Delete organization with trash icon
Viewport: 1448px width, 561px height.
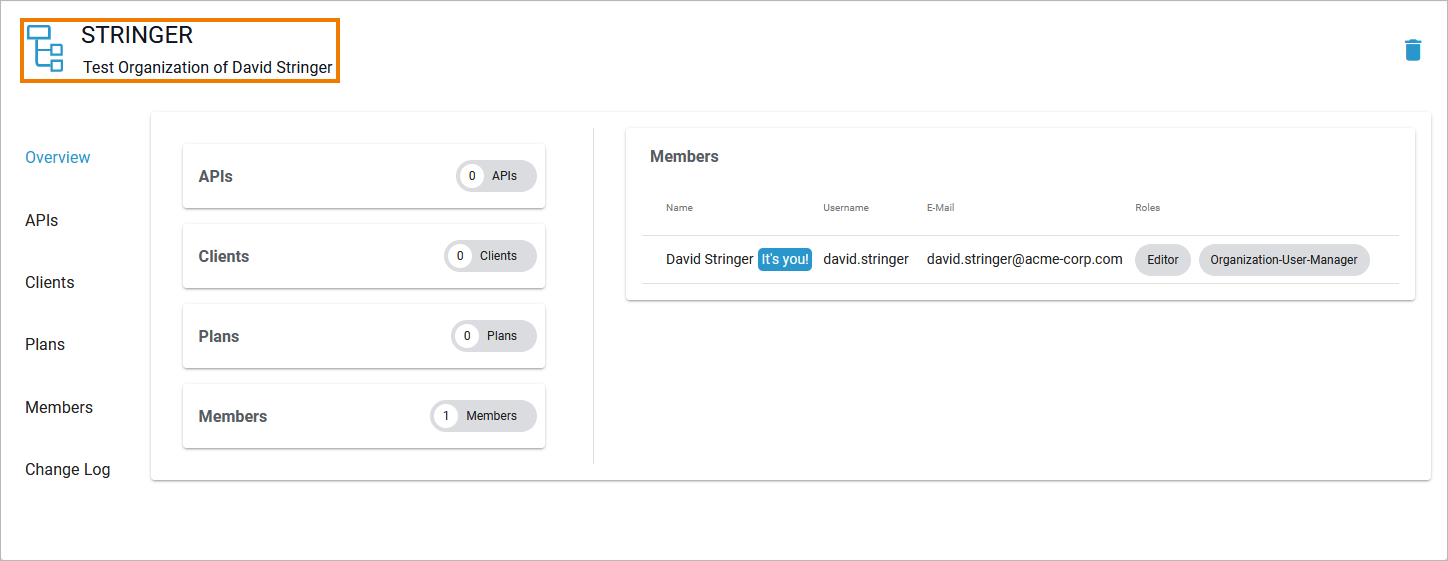click(1413, 50)
